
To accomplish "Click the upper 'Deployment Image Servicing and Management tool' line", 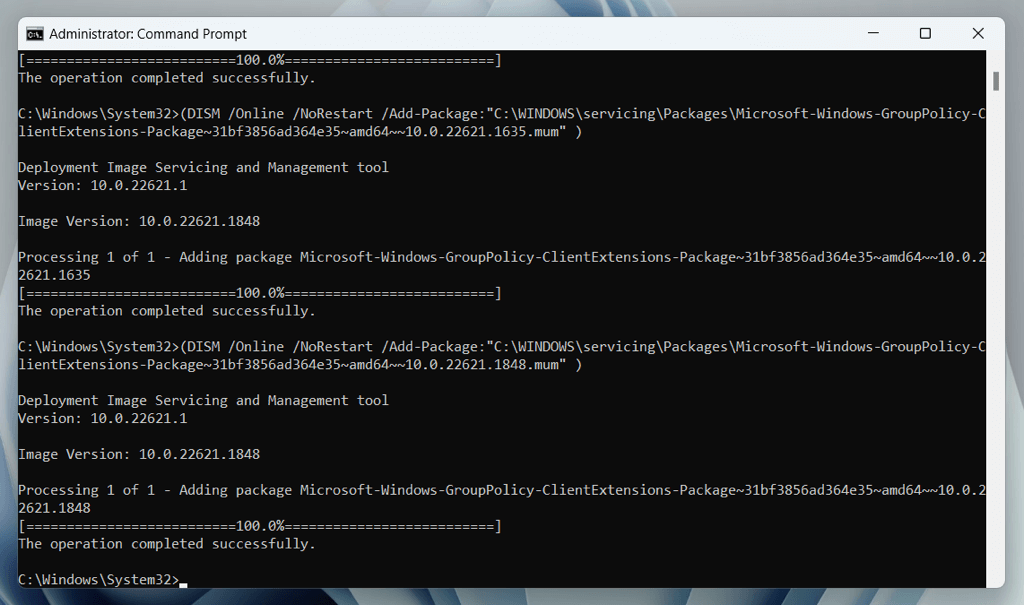I will pos(203,167).
